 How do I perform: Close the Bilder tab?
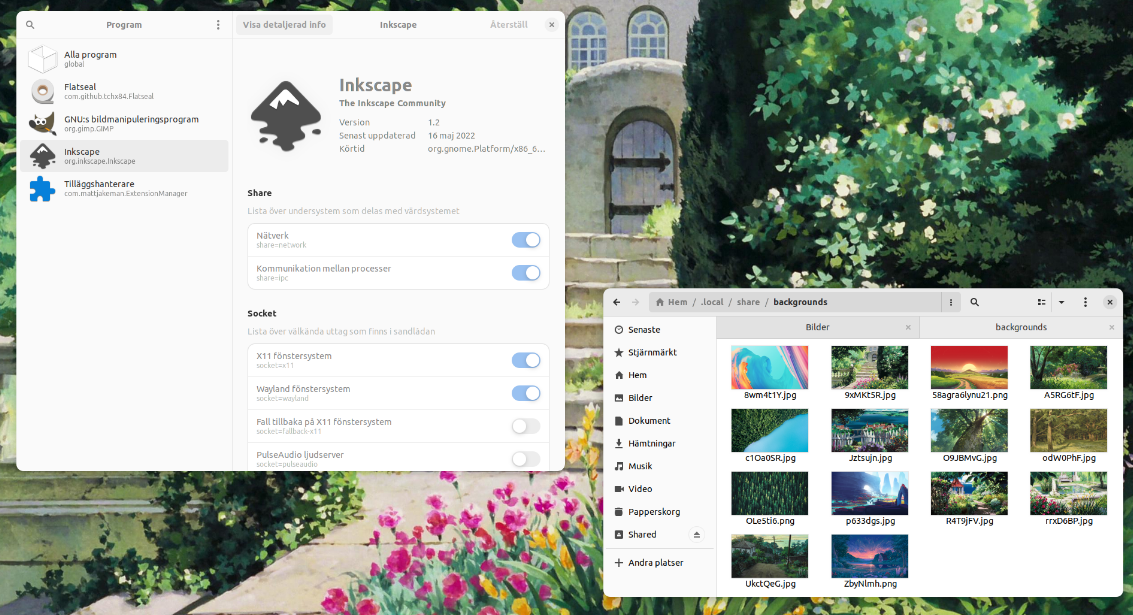(908, 327)
